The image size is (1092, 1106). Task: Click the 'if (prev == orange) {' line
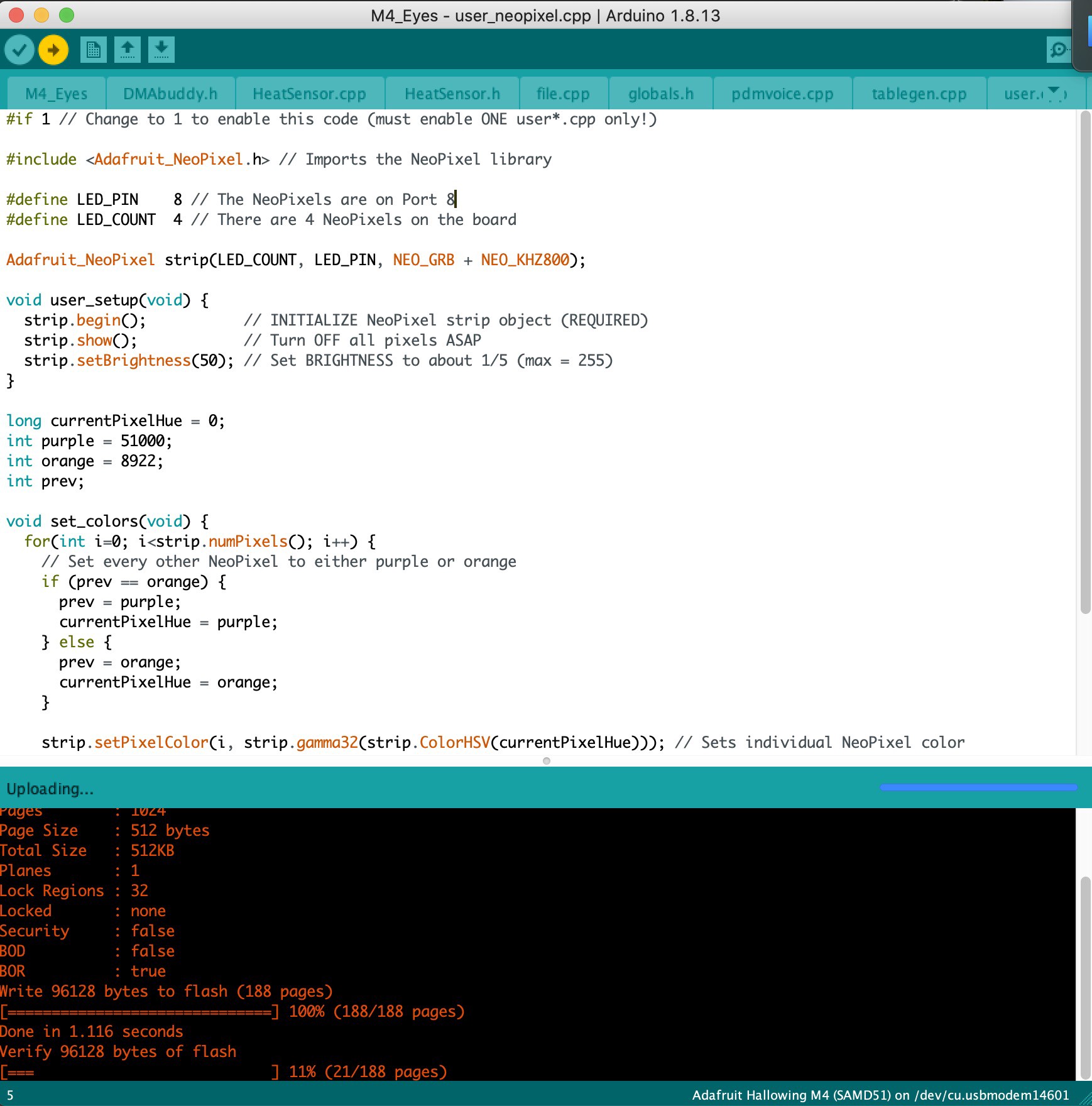click(x=134, y=581)
